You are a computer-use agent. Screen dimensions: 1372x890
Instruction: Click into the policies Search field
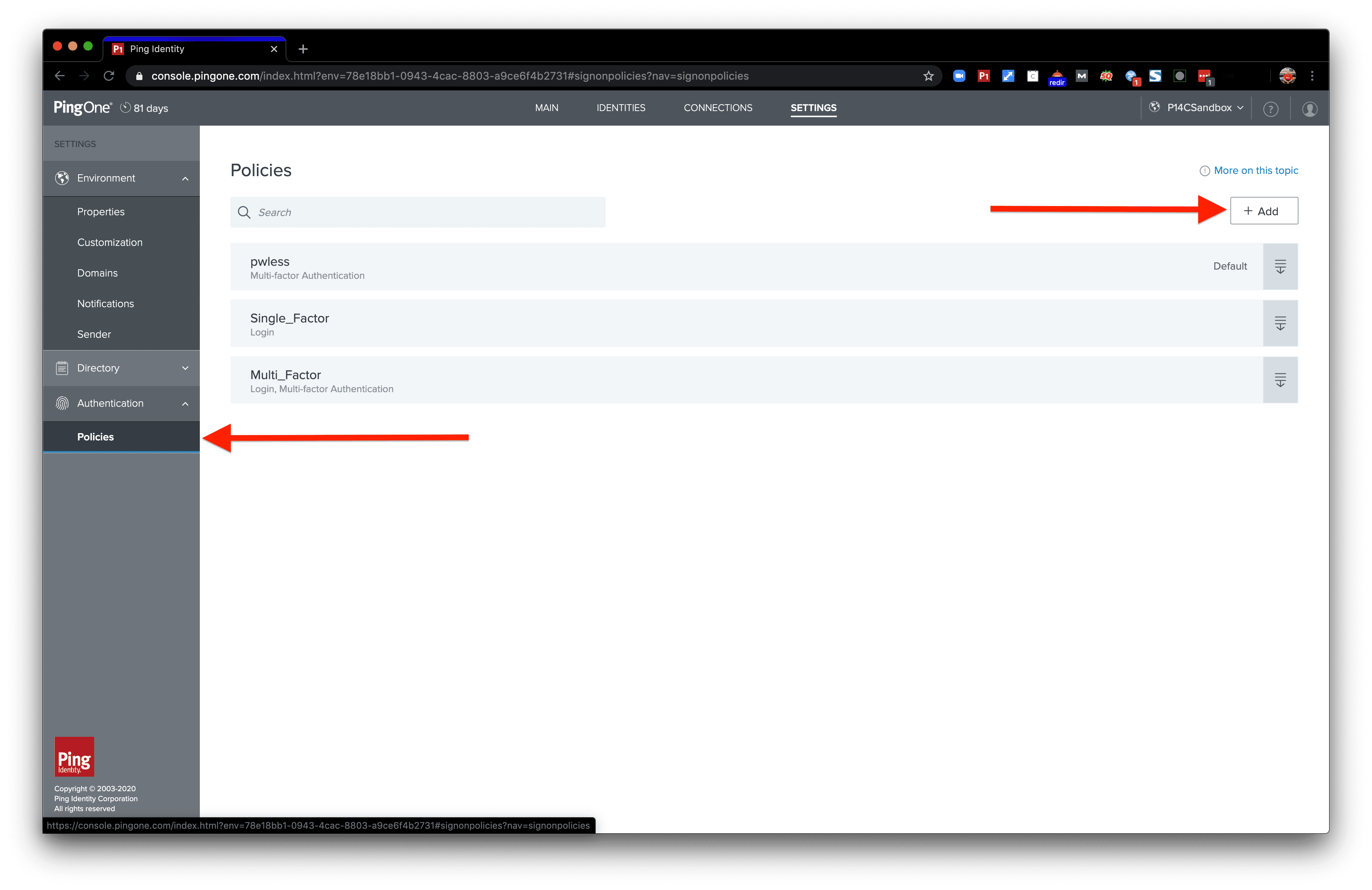click(x=418, y=212)
